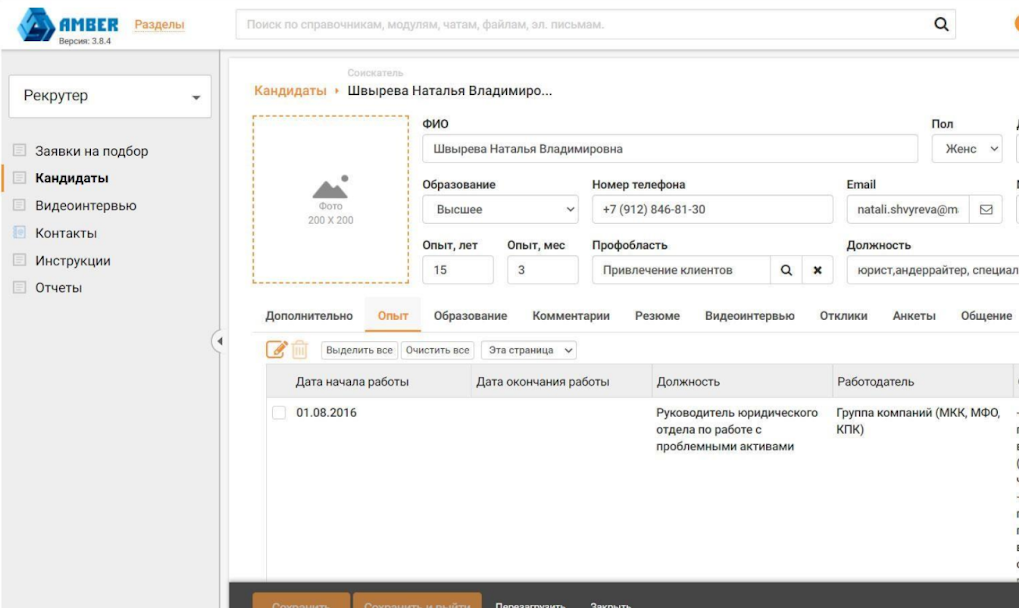Switch to the Анкеты tab
This screenshot has width=1019, height=608.
914,316
